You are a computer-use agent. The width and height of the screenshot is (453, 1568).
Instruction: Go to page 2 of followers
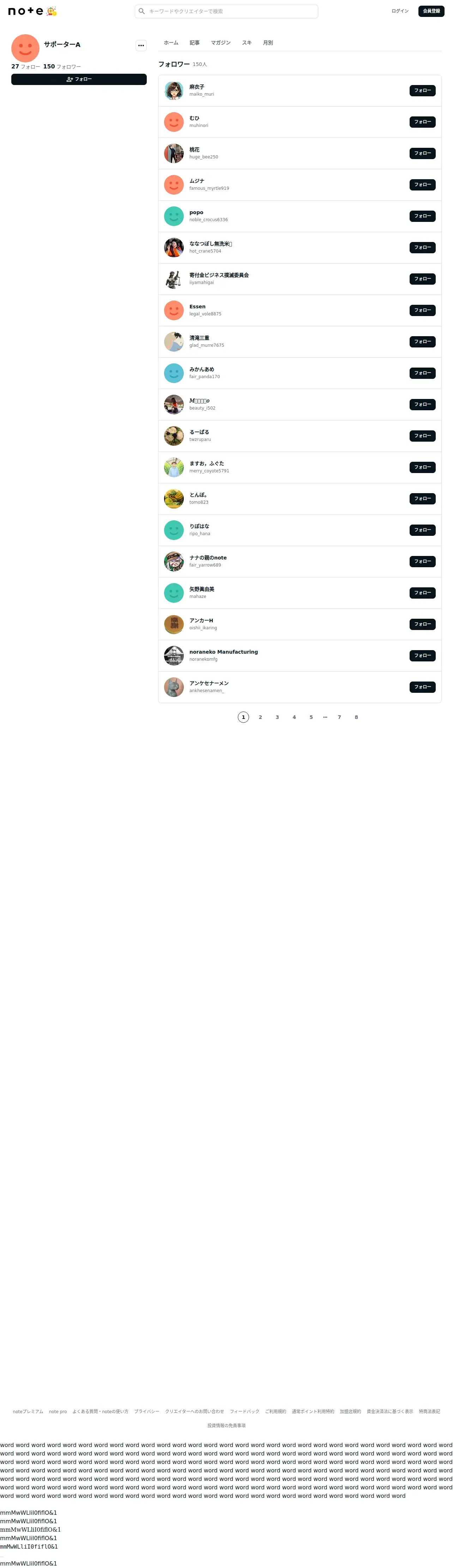pos(261,717)
